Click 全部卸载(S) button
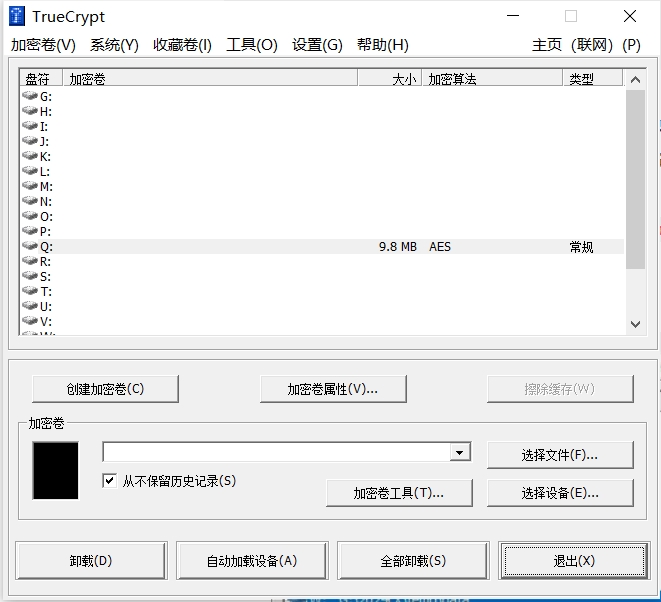661x602 pixels. point(413,561)
